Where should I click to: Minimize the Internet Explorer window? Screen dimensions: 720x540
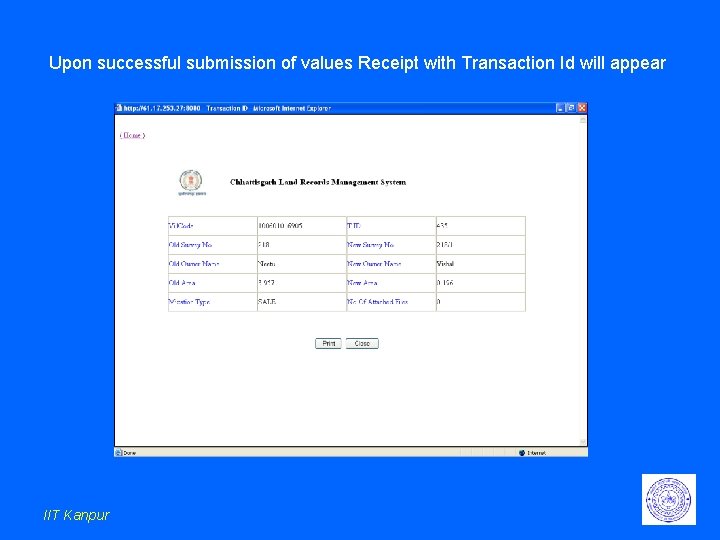click(x=560, y=108)
